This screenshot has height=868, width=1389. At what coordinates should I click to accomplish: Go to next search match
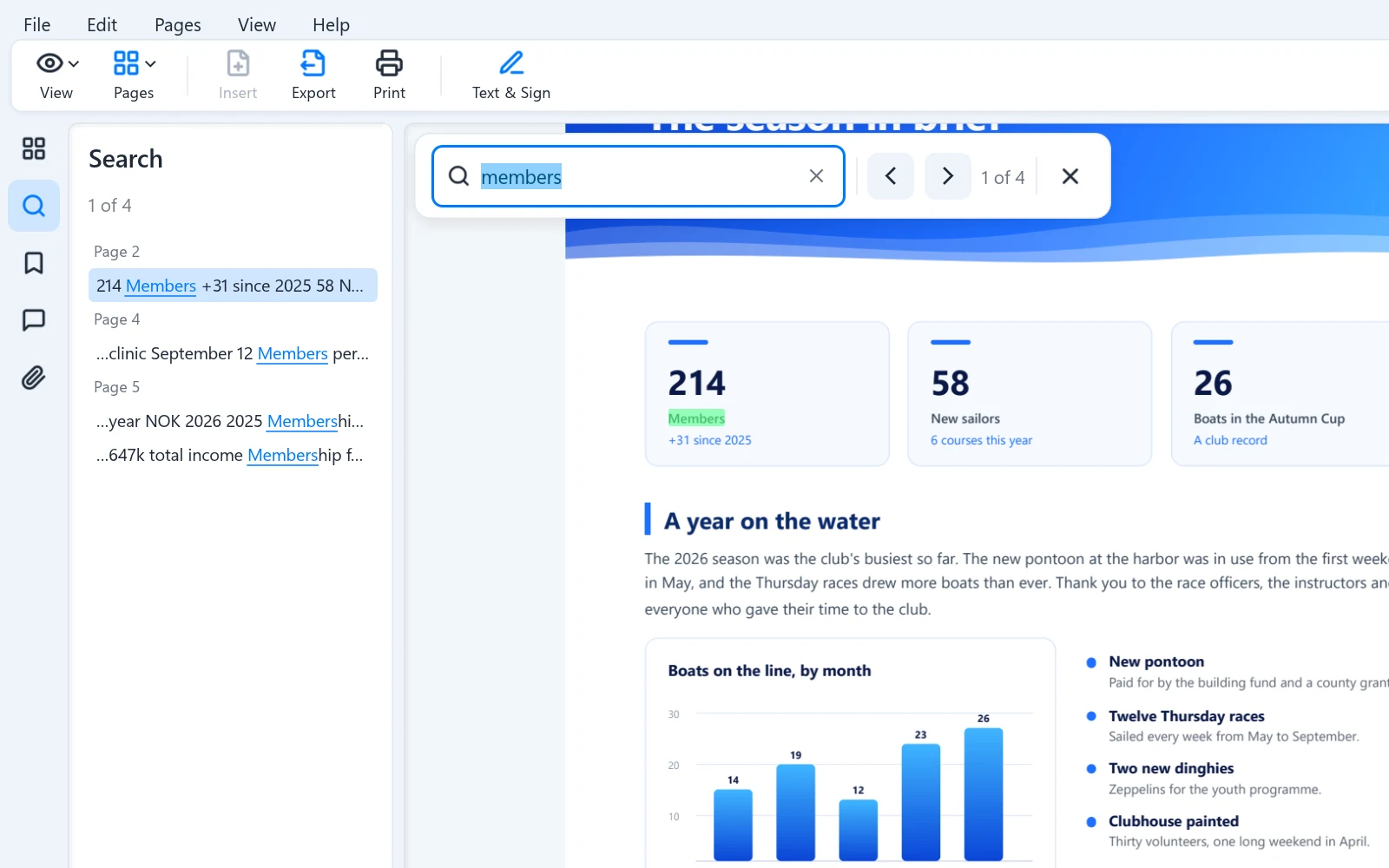click(948, 176)
